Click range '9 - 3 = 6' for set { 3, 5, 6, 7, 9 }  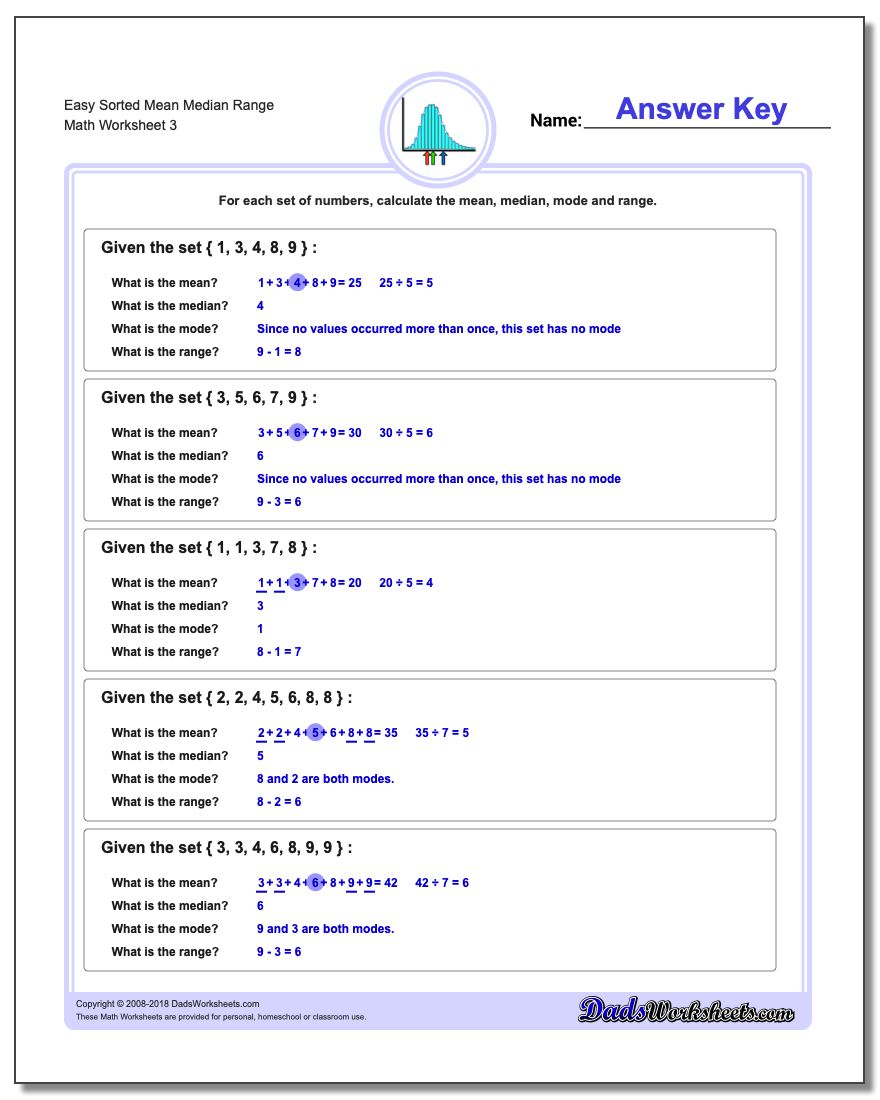click(279, 502)
